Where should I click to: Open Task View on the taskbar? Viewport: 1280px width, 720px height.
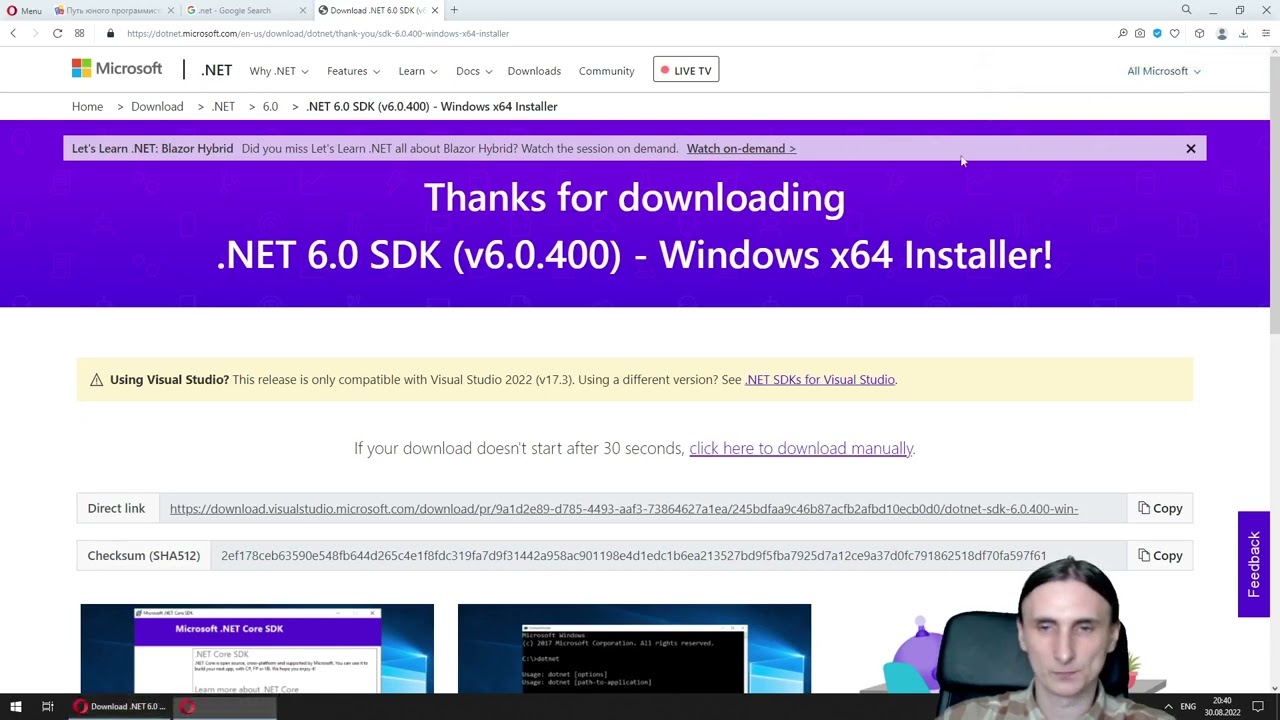(x=47, y=707)
